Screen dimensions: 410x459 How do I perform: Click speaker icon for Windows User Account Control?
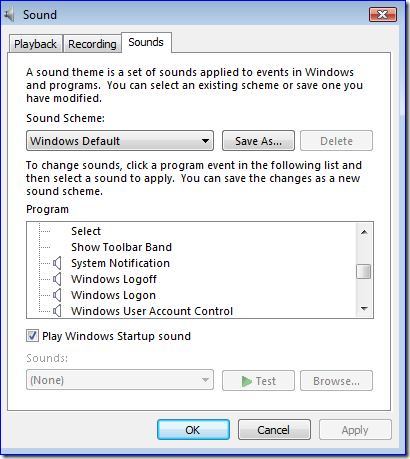click(x=57, y=311)
